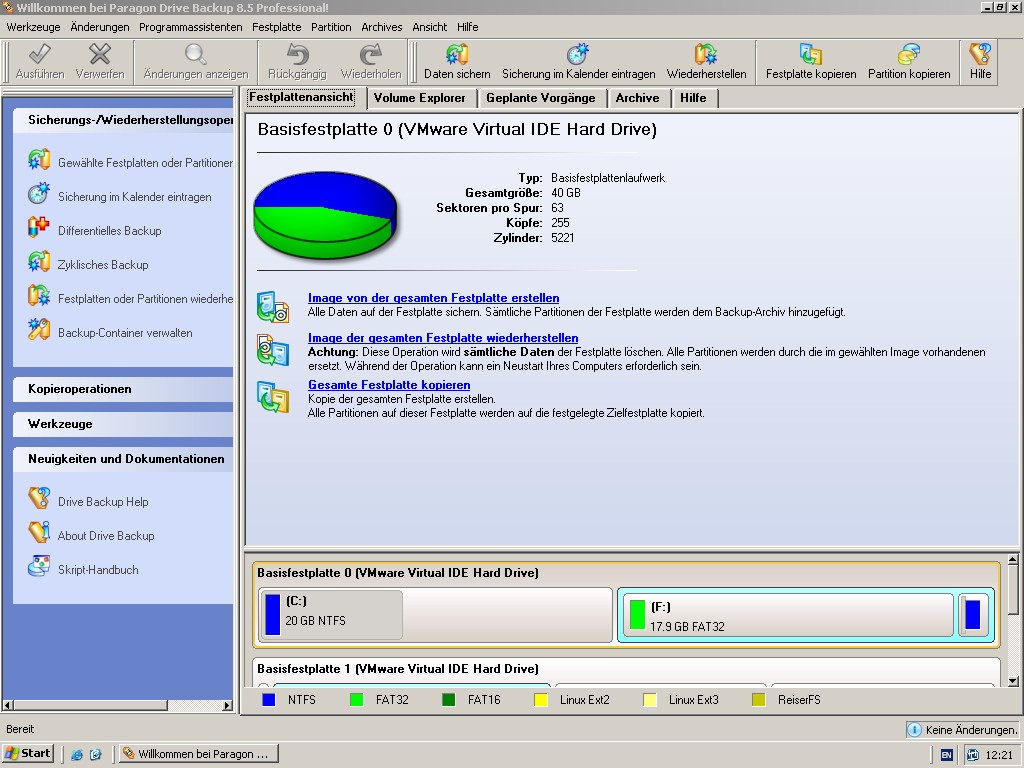Click the disk usage pie chart
This screenshot has width=1024, height=768.
point(325,215)
